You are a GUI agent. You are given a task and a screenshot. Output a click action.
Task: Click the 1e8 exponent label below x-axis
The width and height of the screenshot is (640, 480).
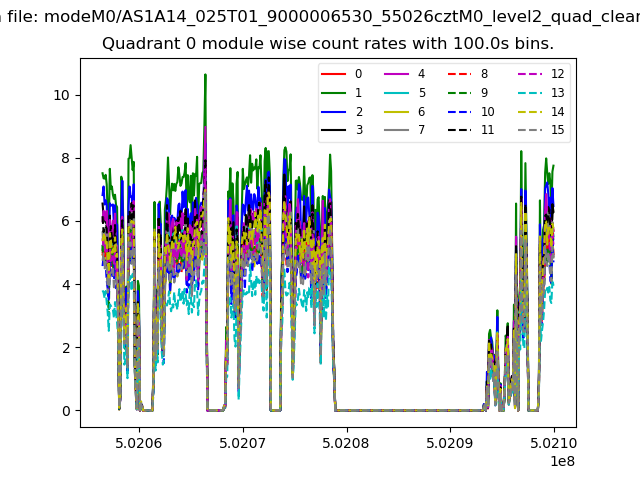(561, 461)
